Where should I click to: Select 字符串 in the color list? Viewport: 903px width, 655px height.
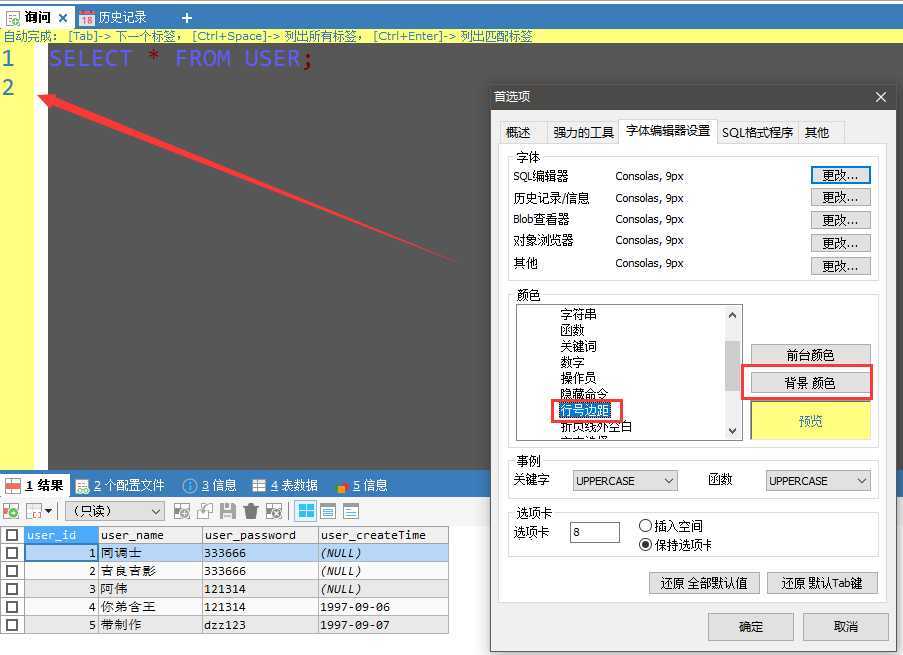(578, 315)
